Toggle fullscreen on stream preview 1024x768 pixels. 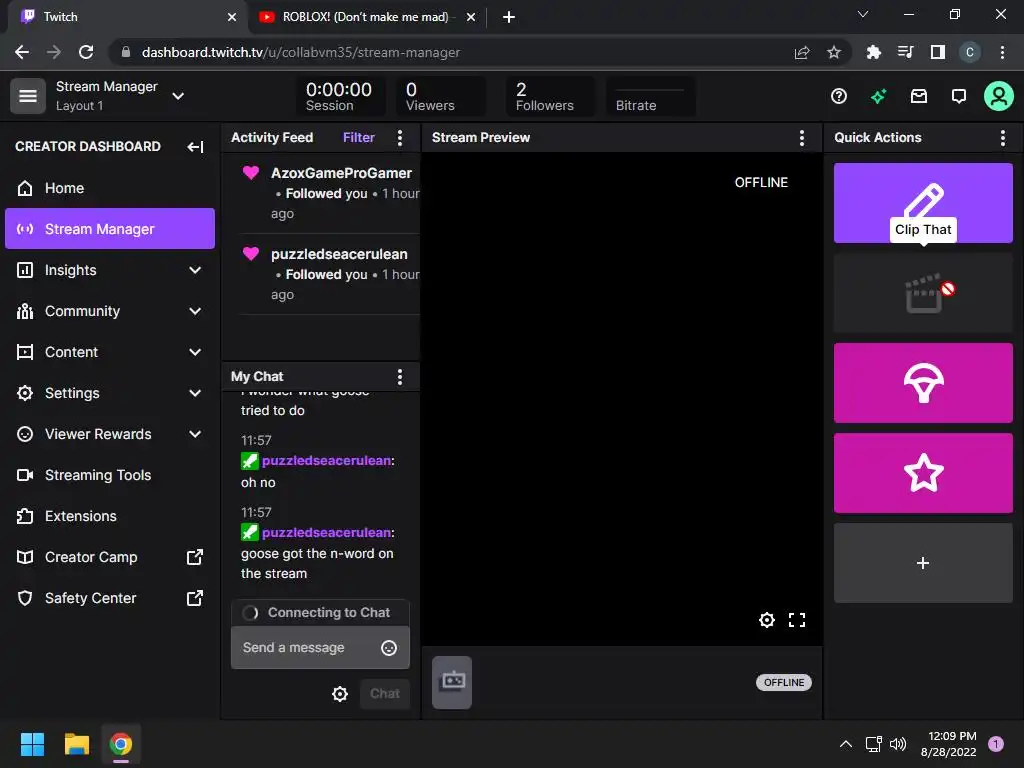(x=797, y=620)
